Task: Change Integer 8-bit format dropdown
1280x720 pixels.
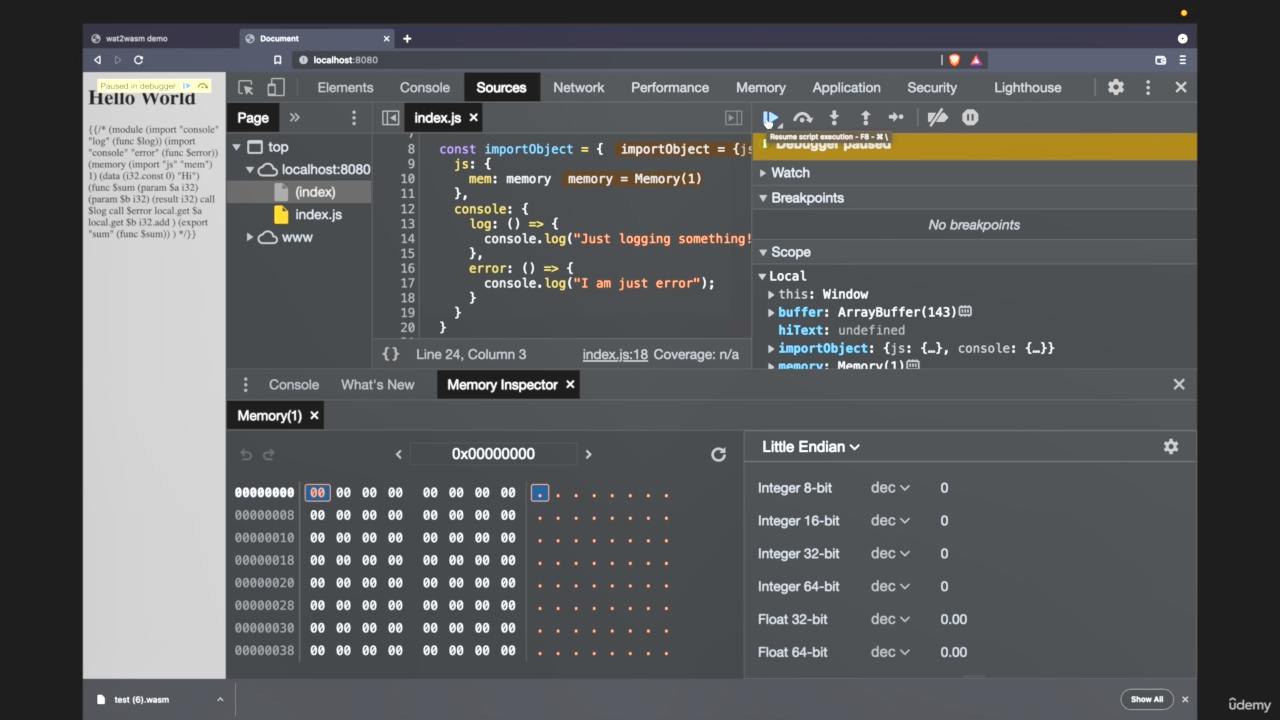Action: 890,488
